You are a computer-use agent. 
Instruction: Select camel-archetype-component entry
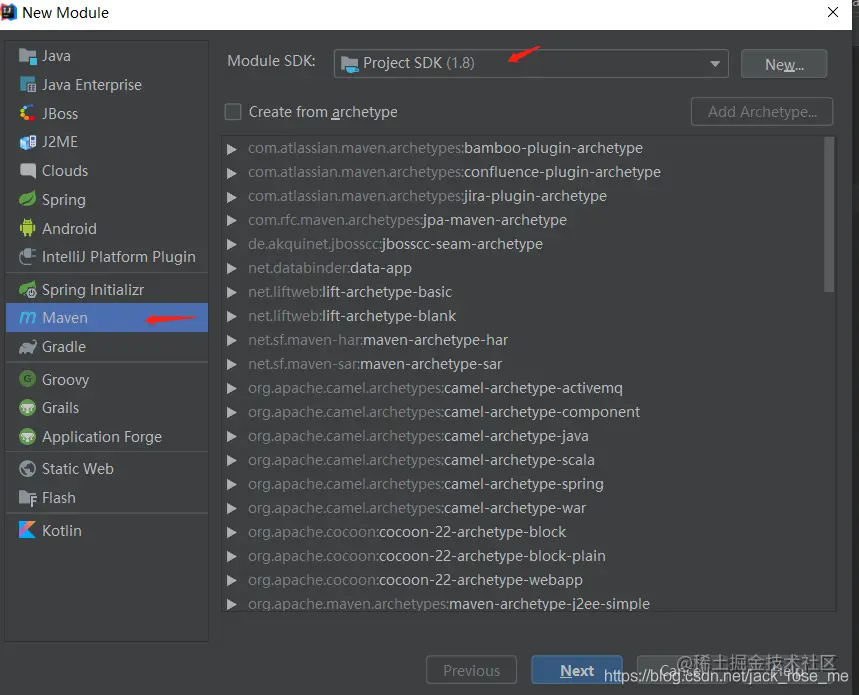(x=444, y=412)
